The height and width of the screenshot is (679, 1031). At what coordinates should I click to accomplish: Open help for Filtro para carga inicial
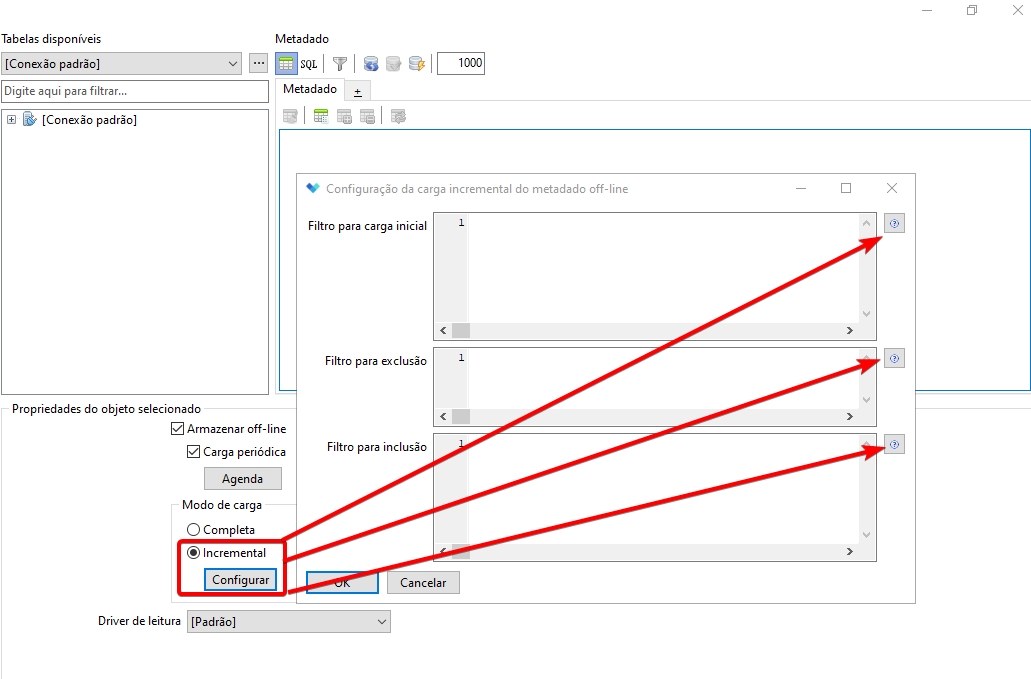point(894,224)
